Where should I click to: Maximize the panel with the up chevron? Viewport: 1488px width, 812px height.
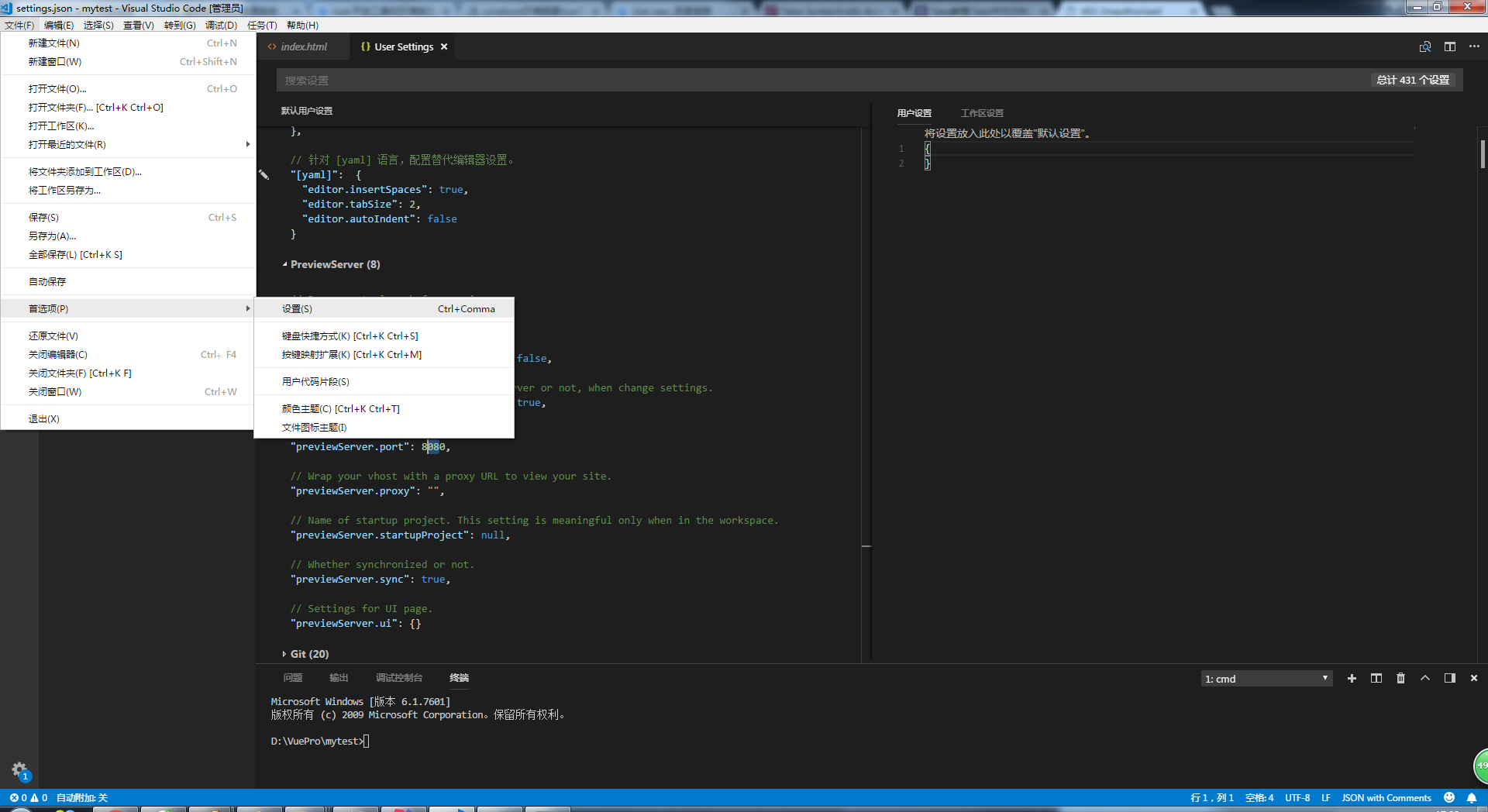(1424, 678)
